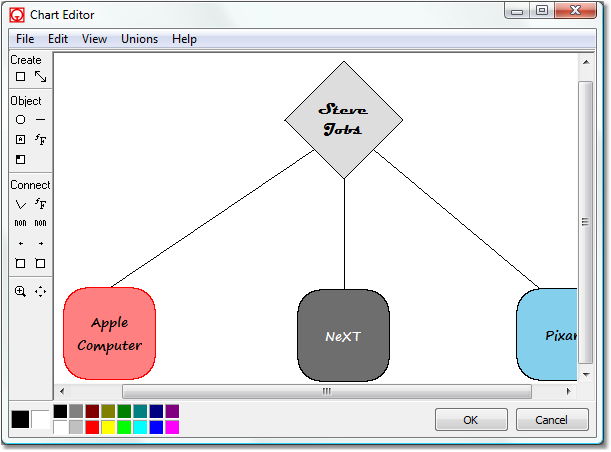Activate the zoom magnifier tool
Image resolution: width=611 pixels, height=452 pixels.
[x=20, y=291]
